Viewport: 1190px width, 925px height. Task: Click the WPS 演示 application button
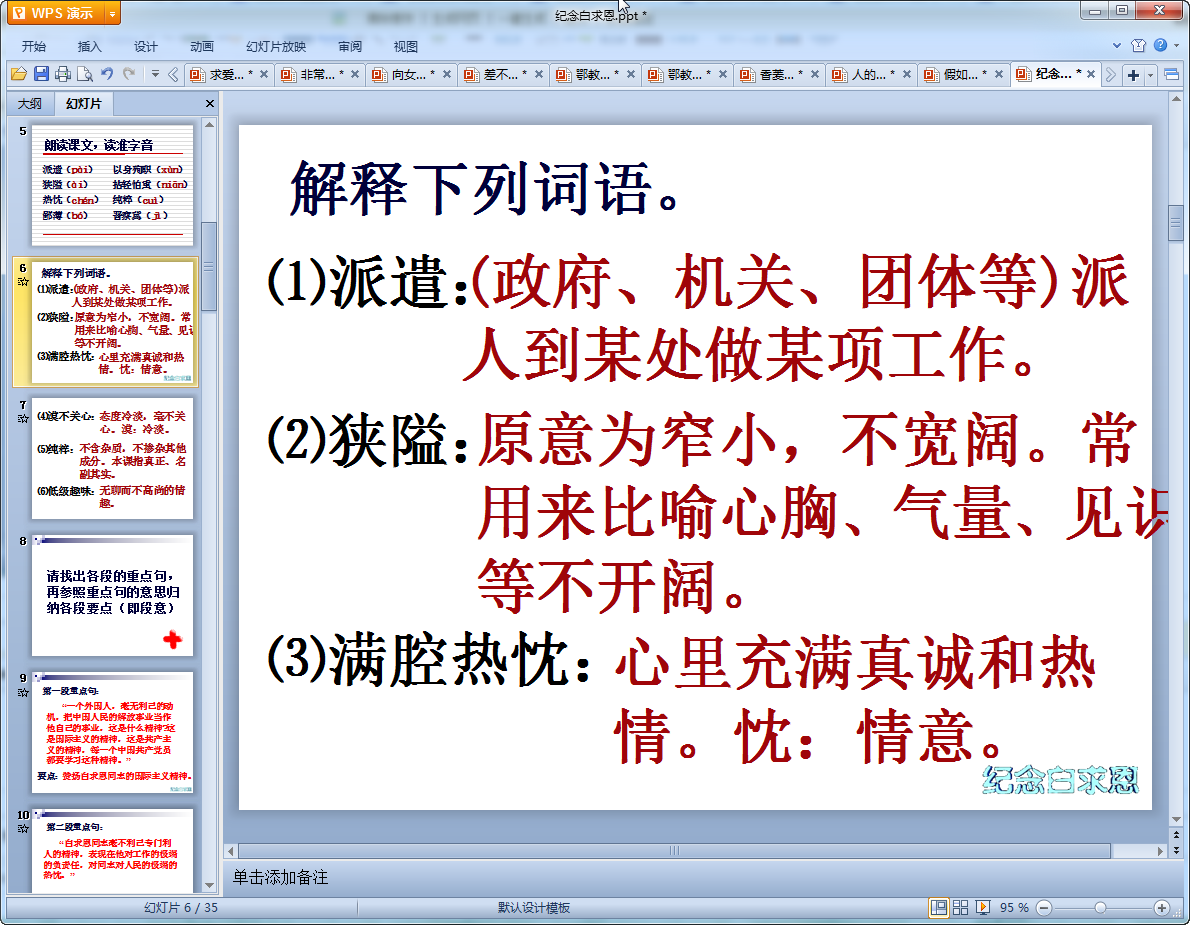click(x=55, y=14)
